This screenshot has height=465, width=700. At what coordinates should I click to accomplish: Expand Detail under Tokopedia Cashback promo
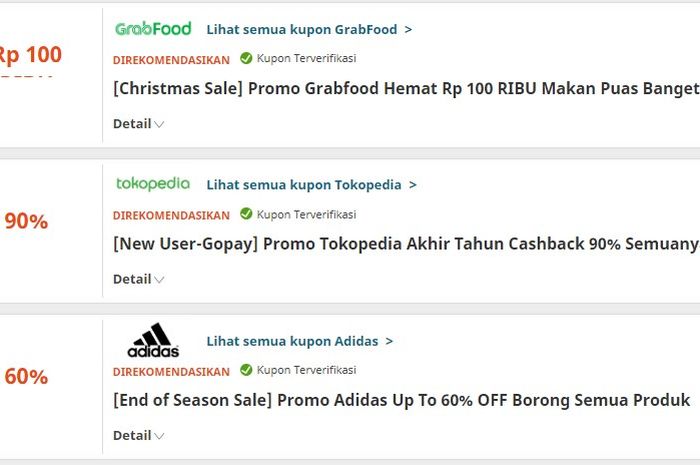[138, 279]
